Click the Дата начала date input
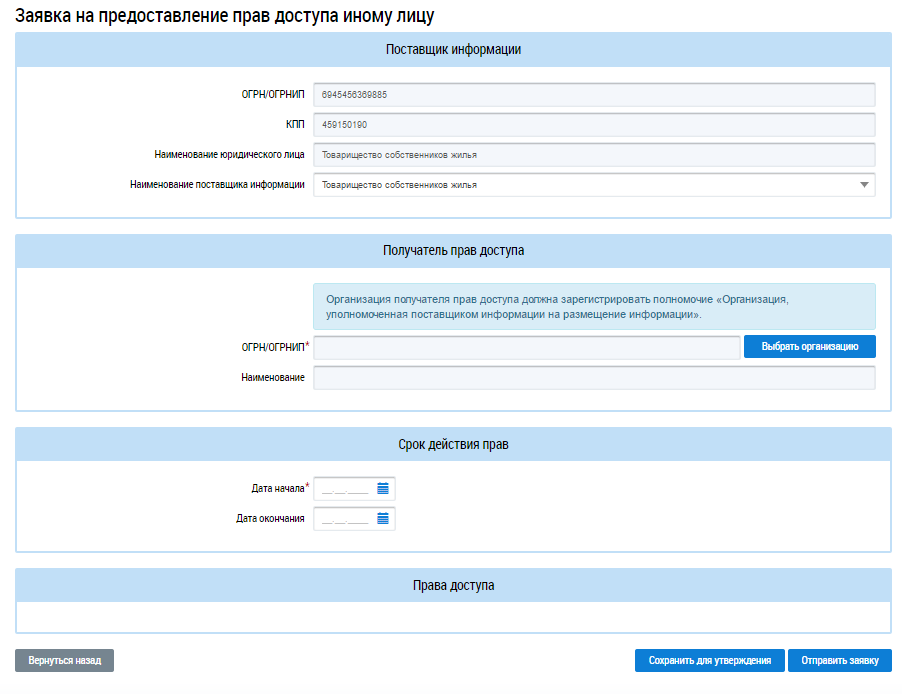The height and width of the screenshot is (694, 902). tap(345, 489)
